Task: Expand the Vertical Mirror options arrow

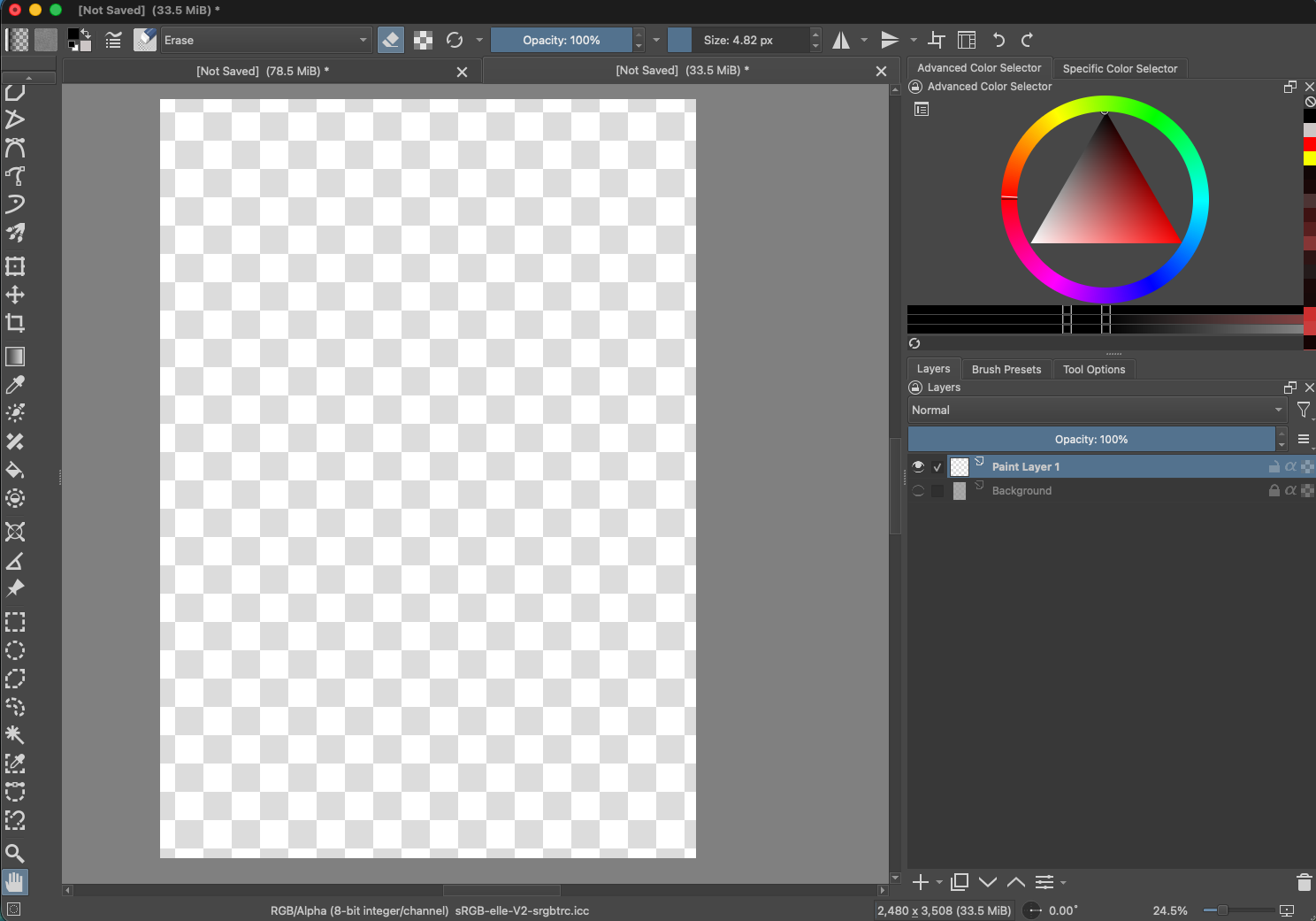Action: (914, 40)
